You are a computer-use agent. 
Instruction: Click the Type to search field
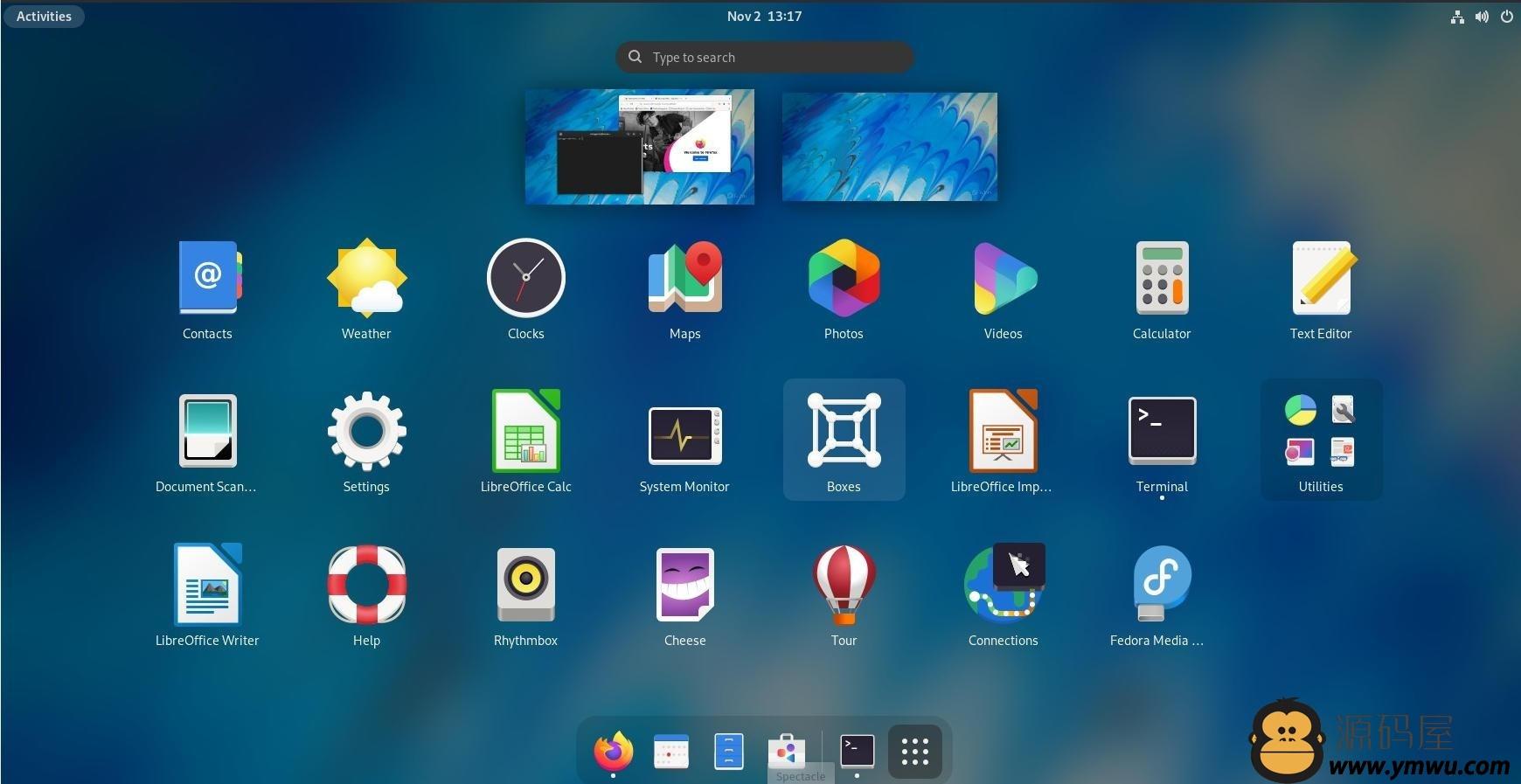point(765,57)
